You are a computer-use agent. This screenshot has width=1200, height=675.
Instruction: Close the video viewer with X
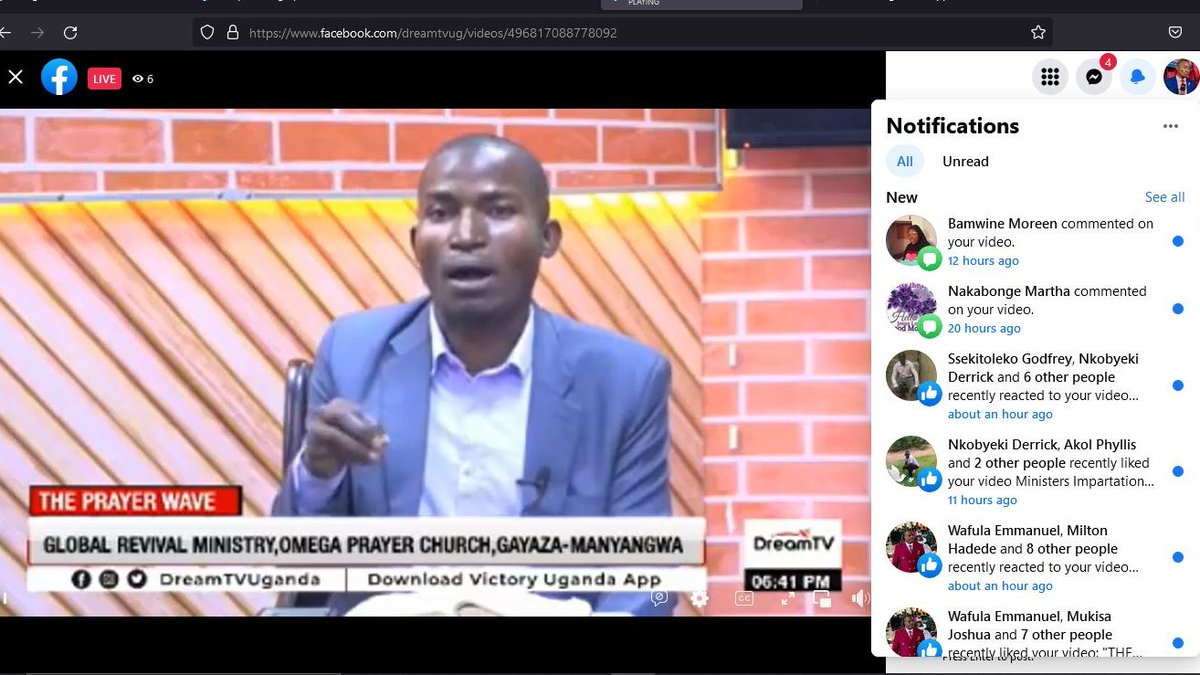15,77
